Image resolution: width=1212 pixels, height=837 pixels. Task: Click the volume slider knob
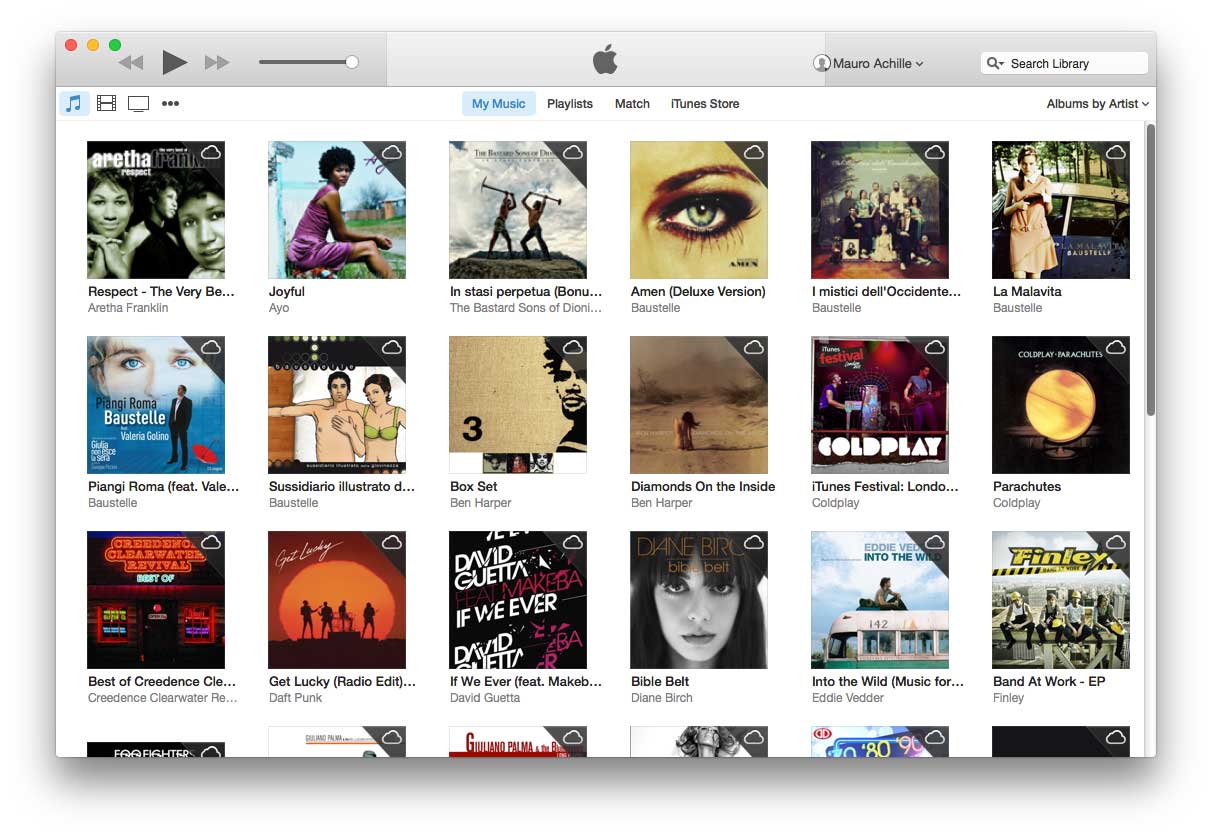(x=352, y=62)
